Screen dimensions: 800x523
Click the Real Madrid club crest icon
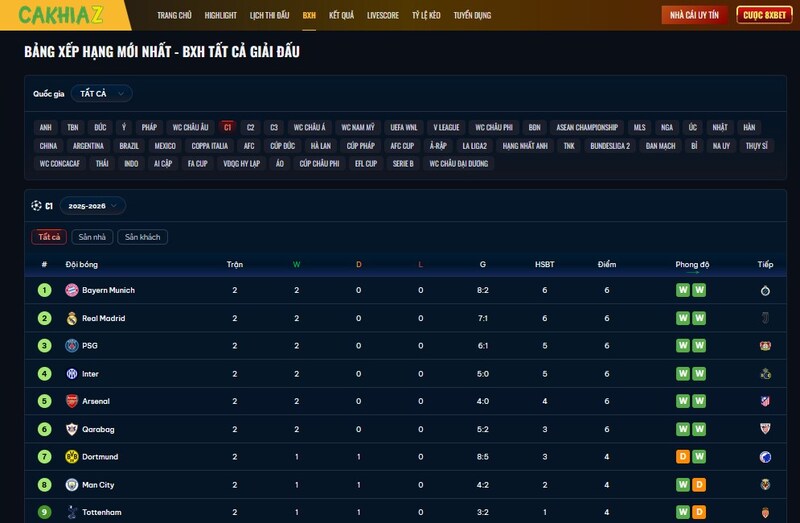click(x=72, y=318)
